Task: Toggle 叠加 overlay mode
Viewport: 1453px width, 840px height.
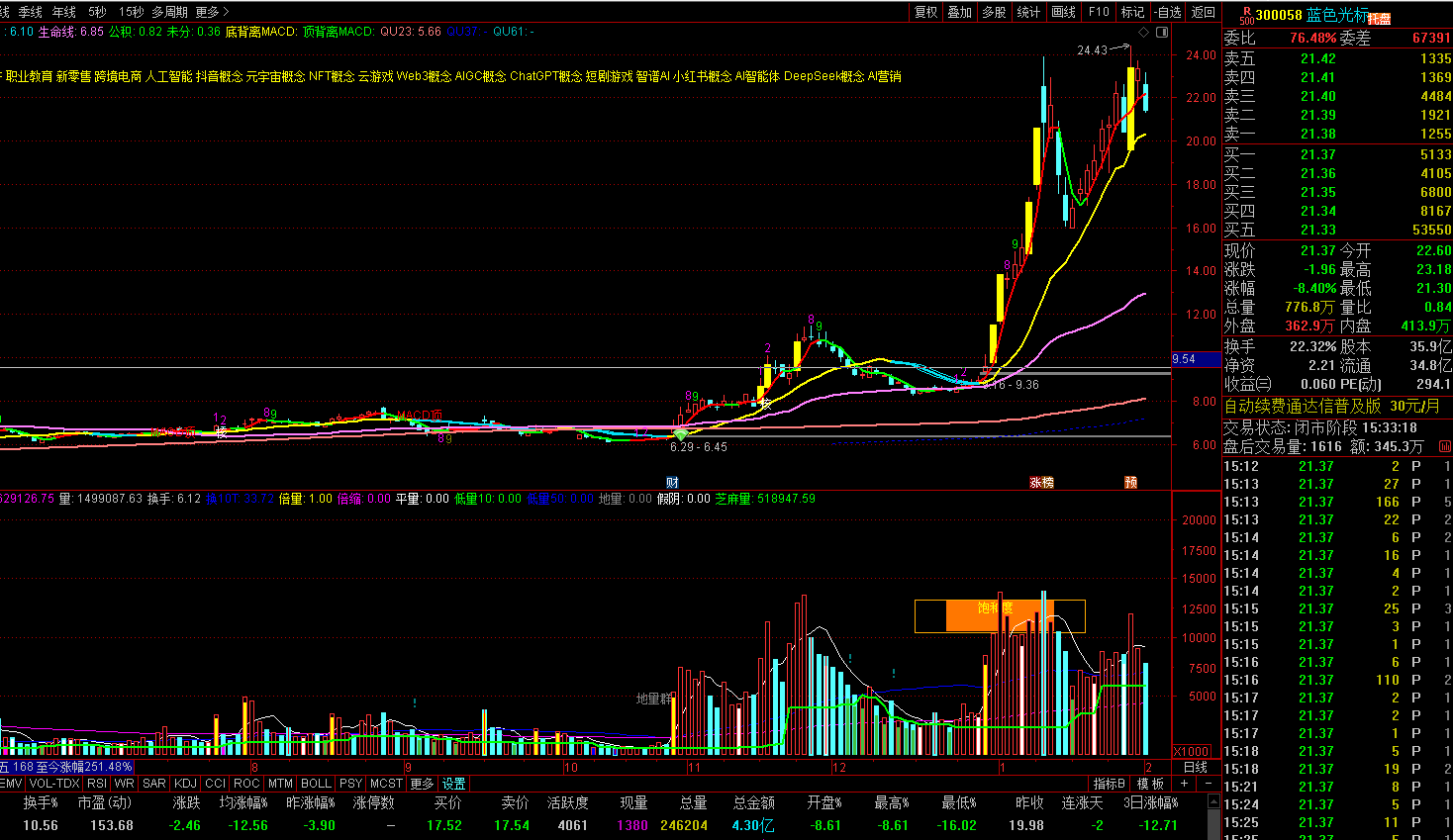Action: pos(959,12)
